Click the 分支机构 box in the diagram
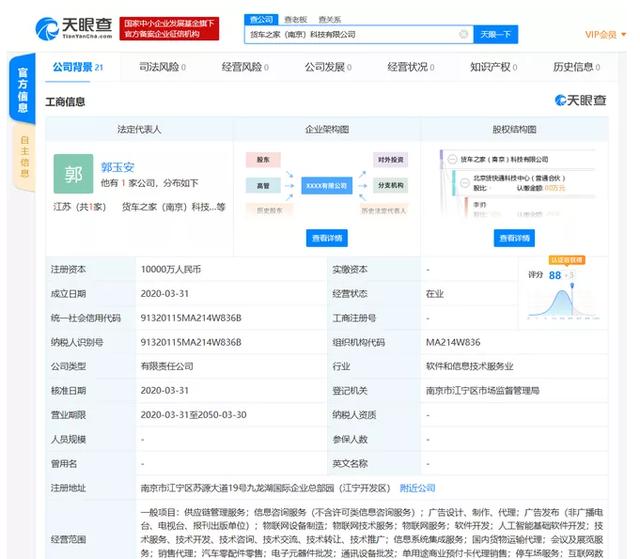Screen dimensions: 640x559 tap(390, 185)
